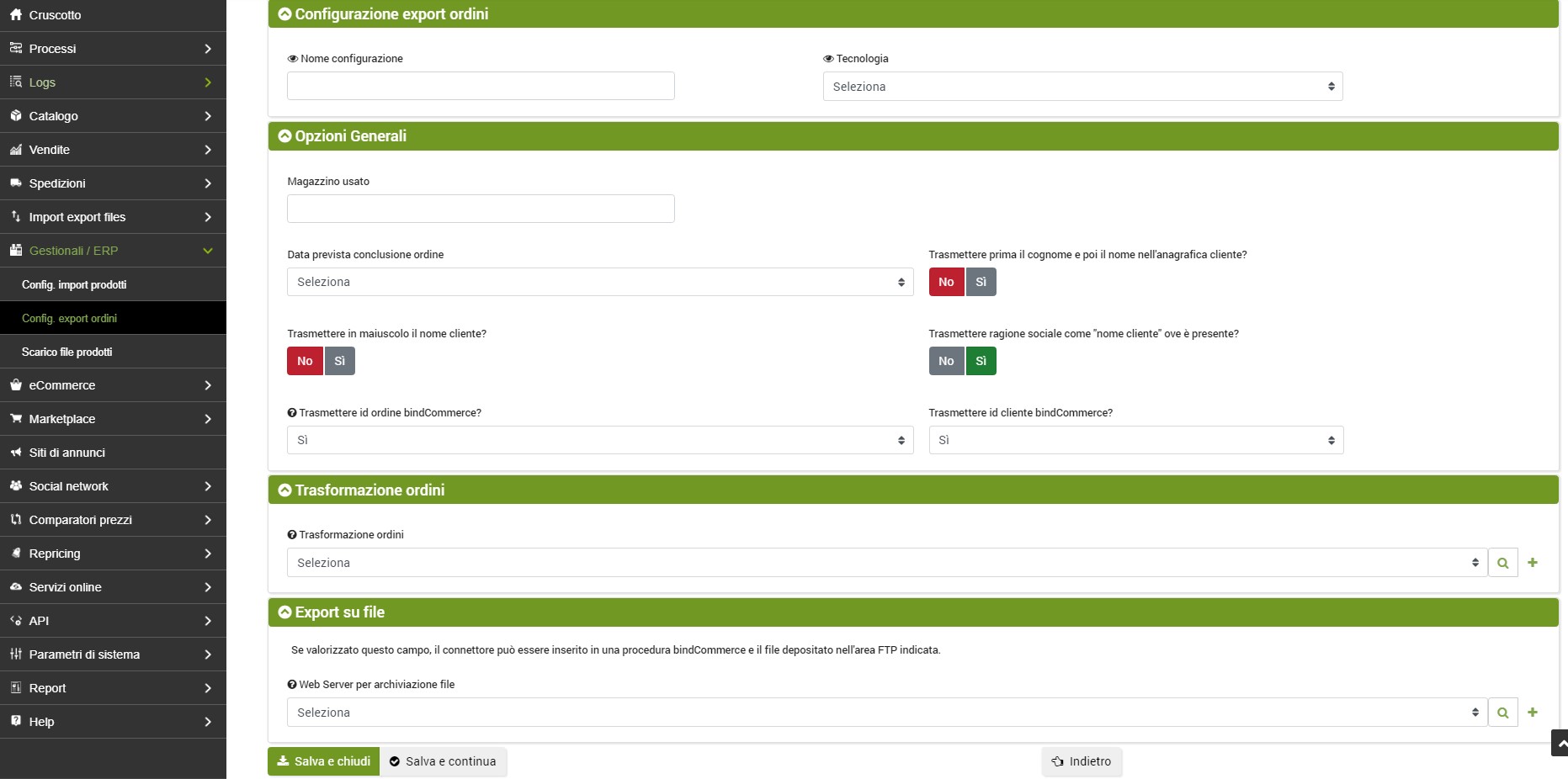The width and height of the screenshot is (1568, 779).
Task: Expand the Marketplace sidebar menu
Action: click(113, 419)
